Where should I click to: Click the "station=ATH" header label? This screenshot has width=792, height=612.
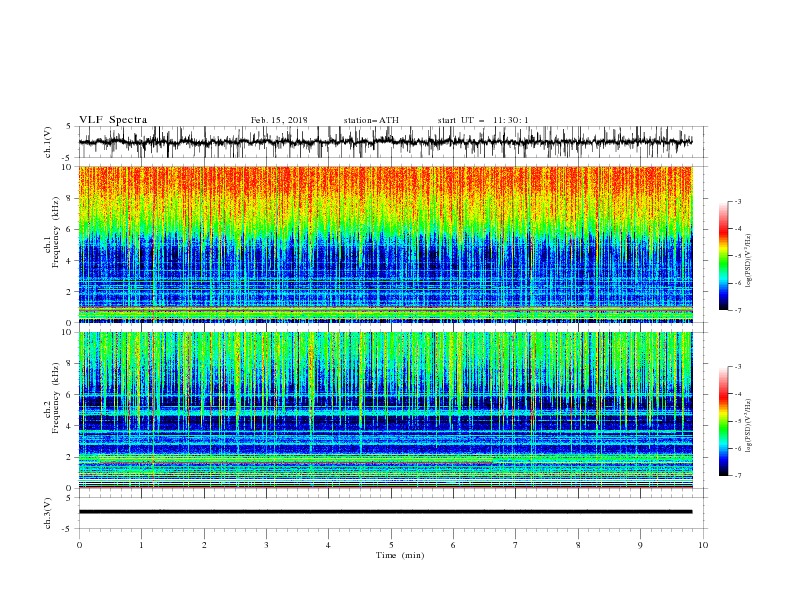(x=371, y=120)
